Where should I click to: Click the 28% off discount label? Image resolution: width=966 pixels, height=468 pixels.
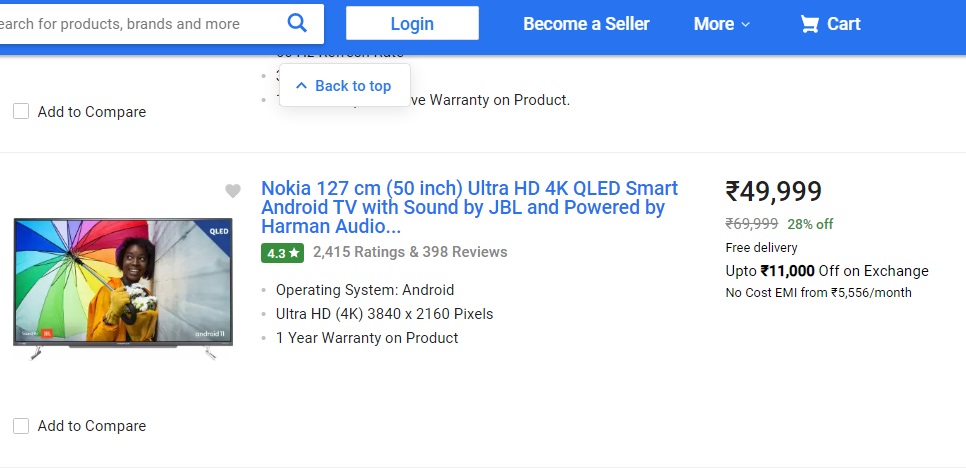point(810,224)
